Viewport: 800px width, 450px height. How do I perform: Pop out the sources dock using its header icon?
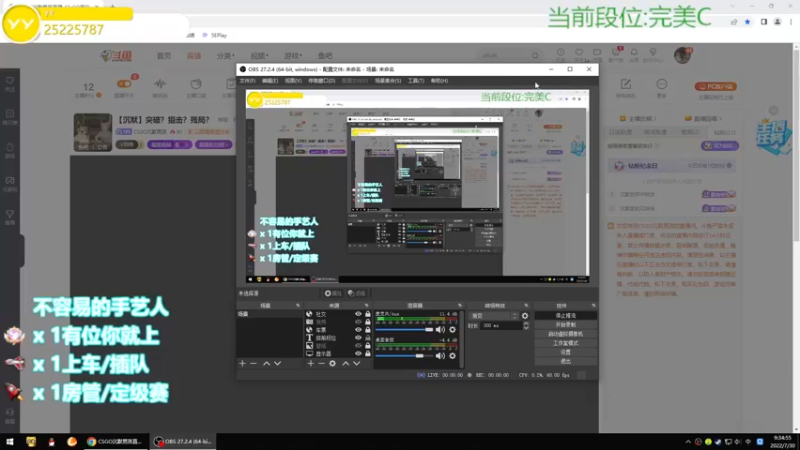pyautogui.click(x=366, y=306)
